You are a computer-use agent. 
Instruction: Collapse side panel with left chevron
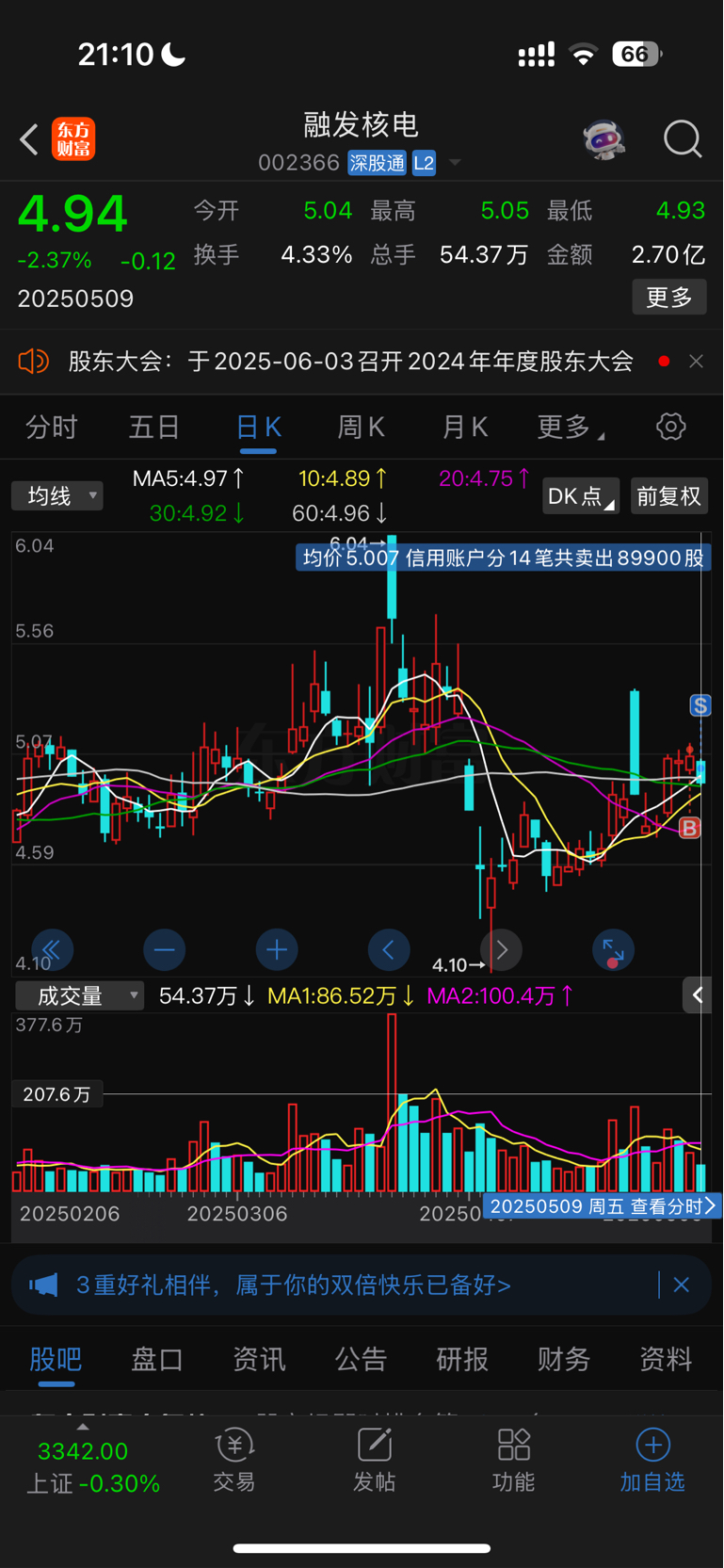698,995
